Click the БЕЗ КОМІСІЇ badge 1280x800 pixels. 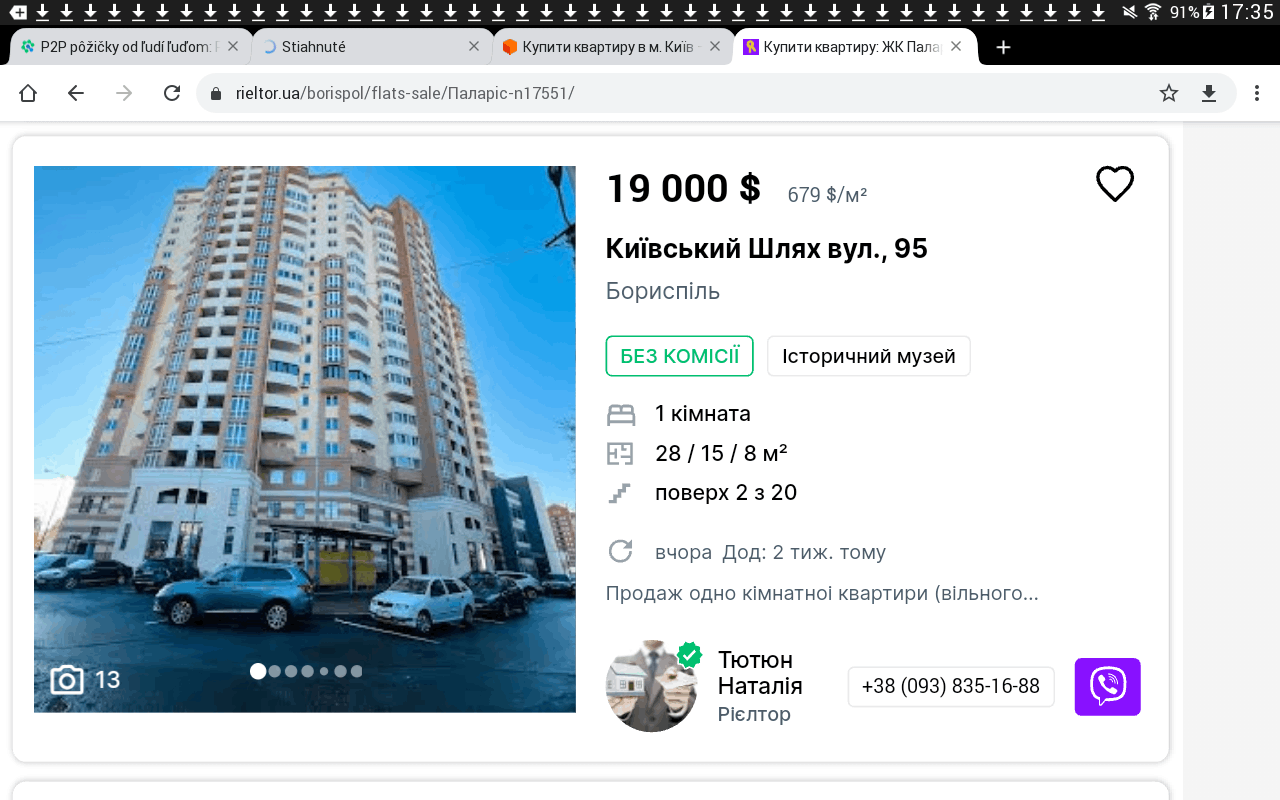click(x=679, y=356)
